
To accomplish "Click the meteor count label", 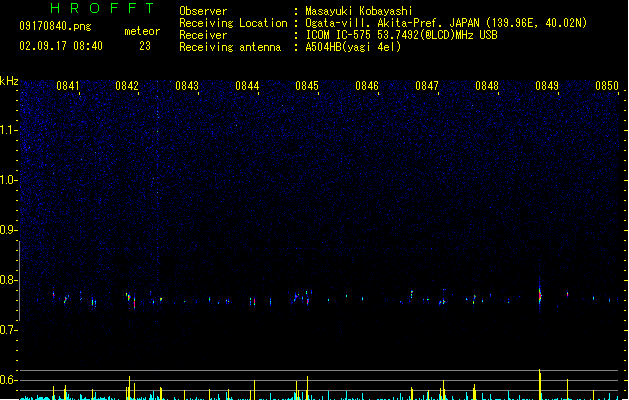I will coord(142,31).
